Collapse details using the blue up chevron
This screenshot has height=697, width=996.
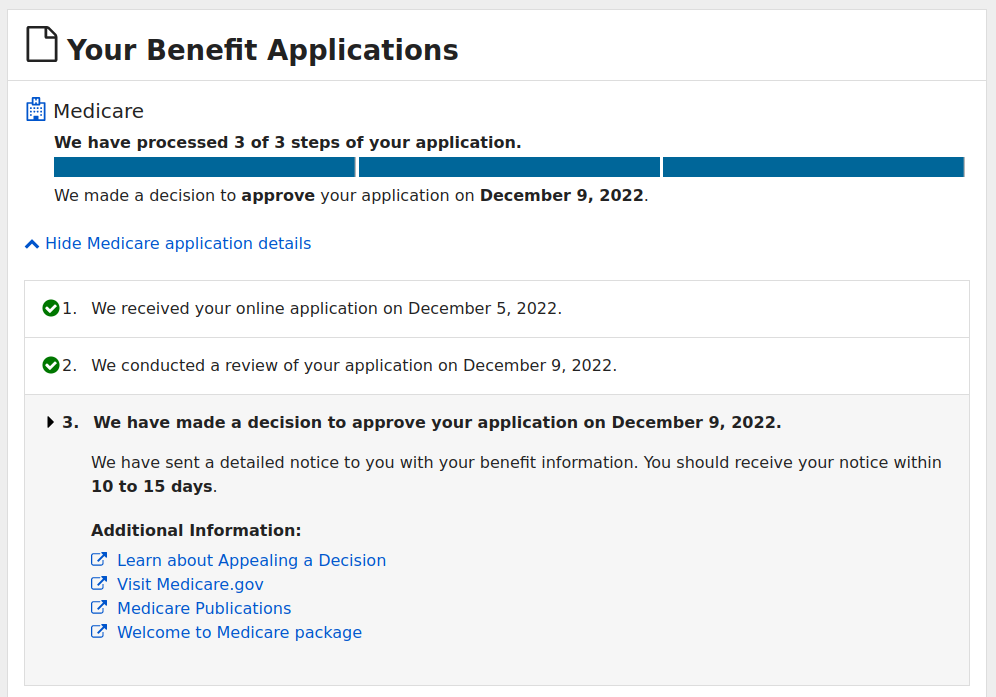click(32, 244)
